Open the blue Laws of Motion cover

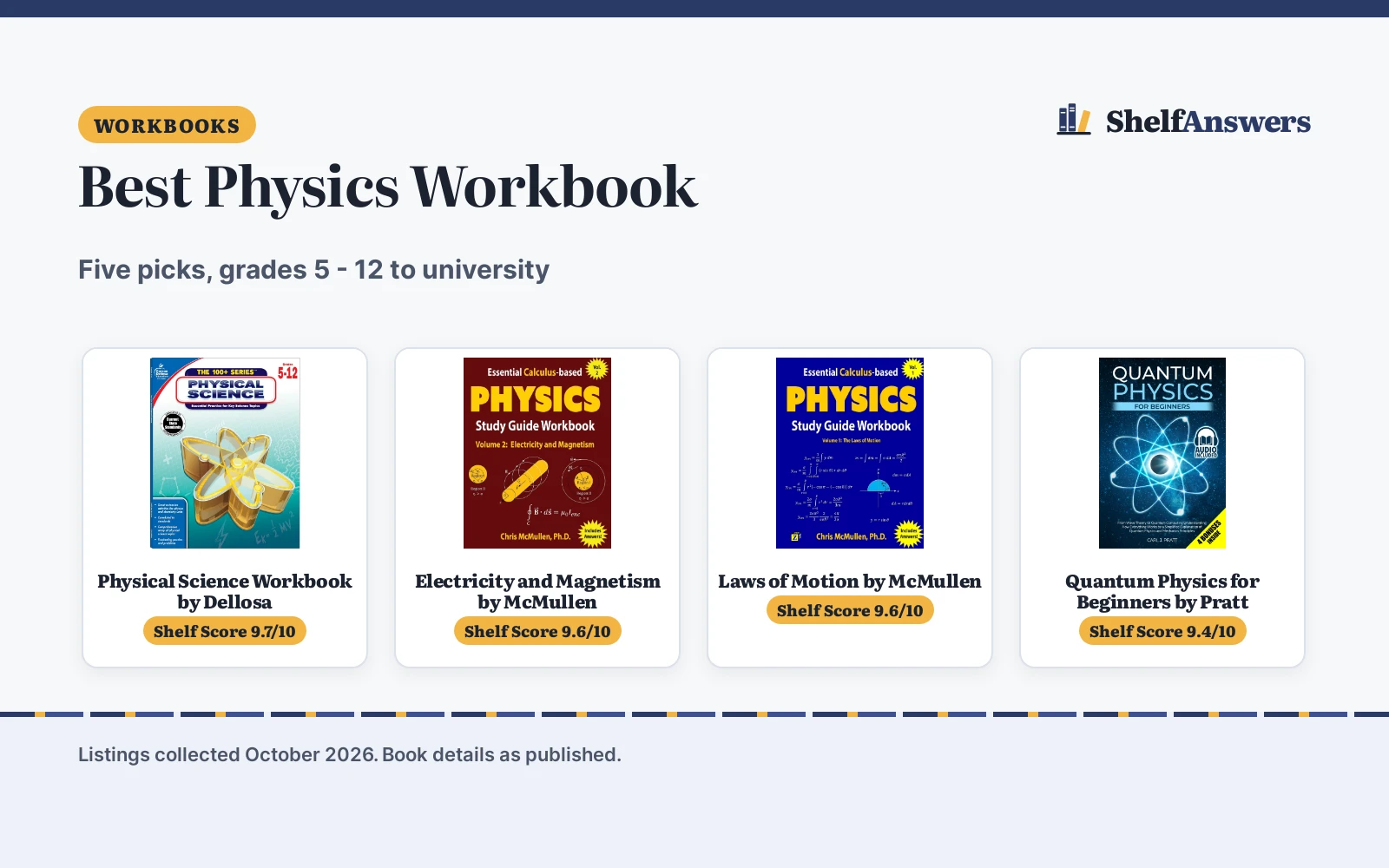[850, 453]
